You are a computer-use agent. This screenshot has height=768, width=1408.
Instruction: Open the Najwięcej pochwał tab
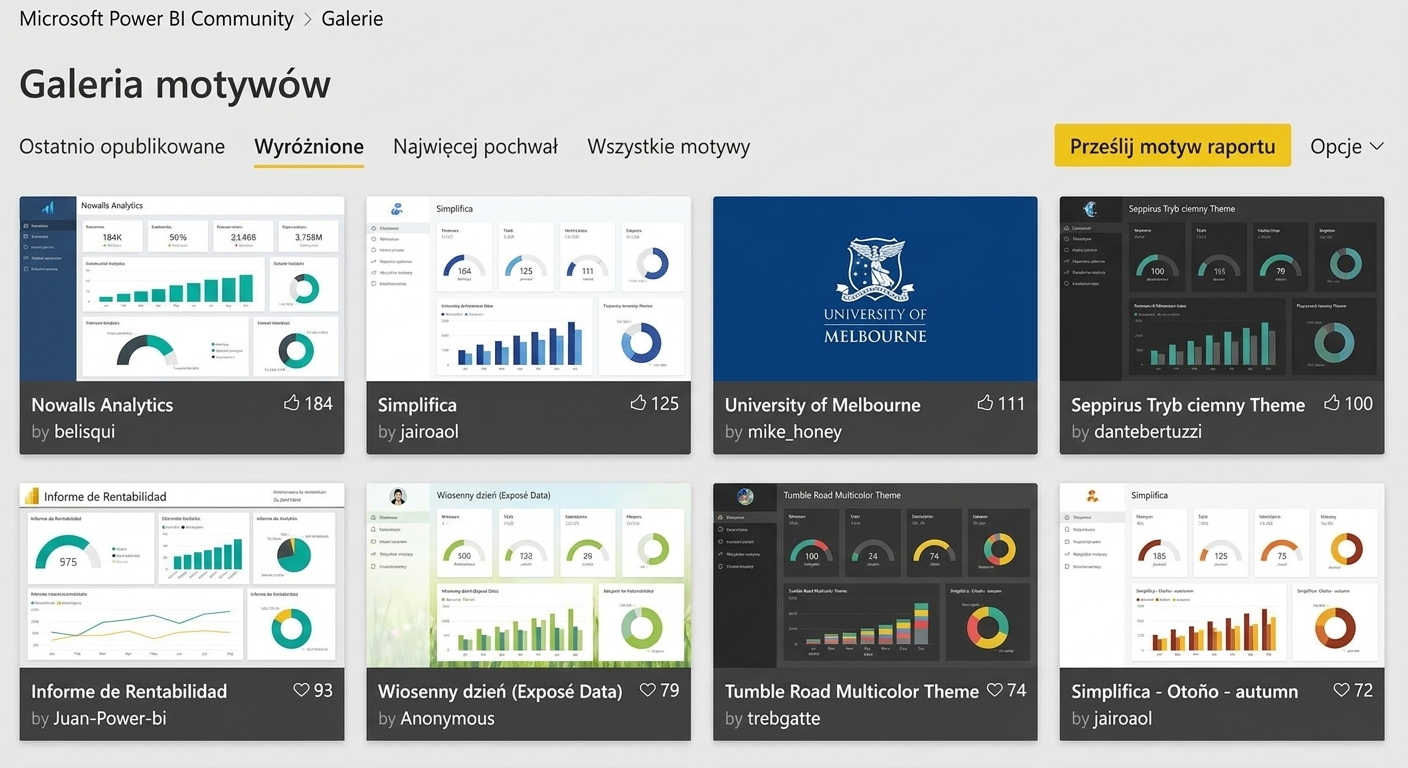coord(475,147)
